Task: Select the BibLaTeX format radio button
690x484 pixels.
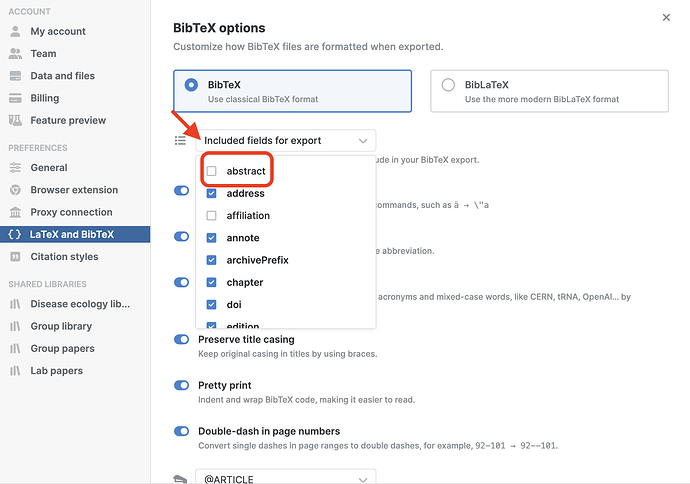Action: [x=448, y=84]
